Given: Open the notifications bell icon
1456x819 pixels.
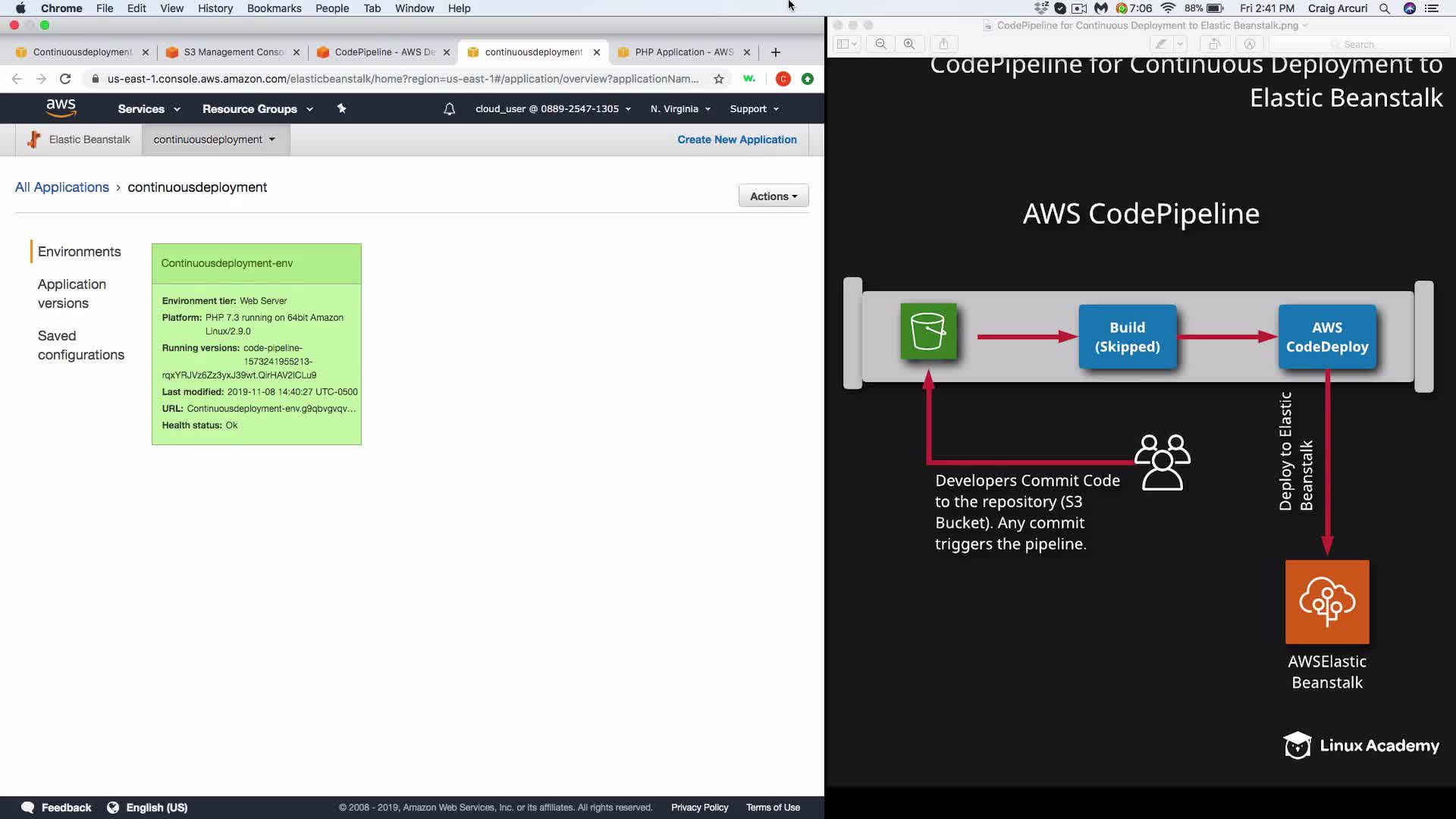Looking at the screenshot, I should 449,109.
